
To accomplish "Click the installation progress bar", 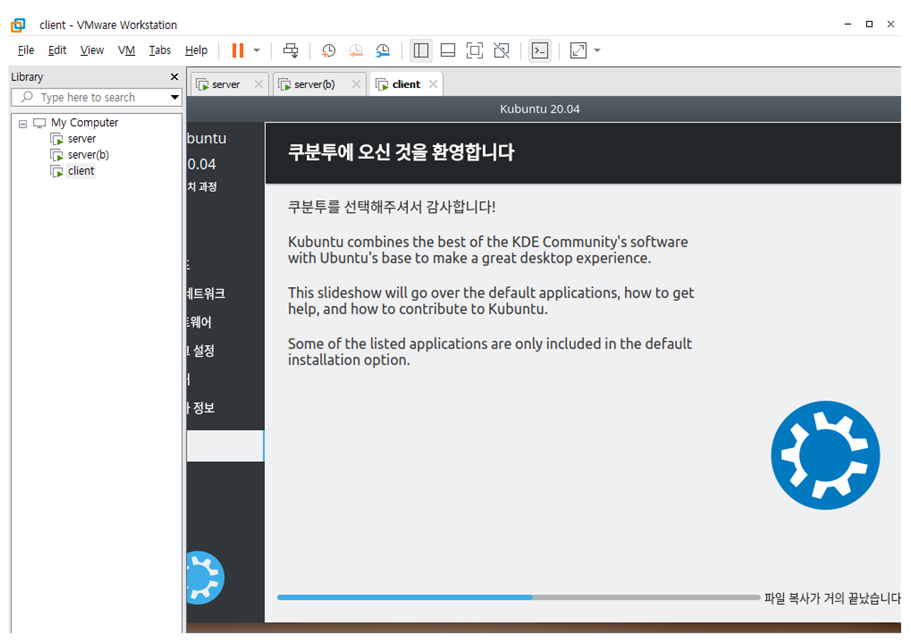I will (518, 597).
